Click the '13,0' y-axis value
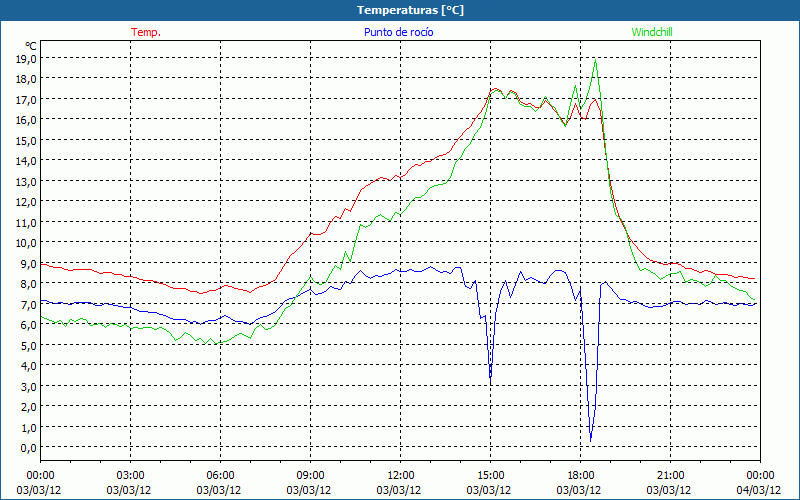The image size is (800, 500). [26, 182]
